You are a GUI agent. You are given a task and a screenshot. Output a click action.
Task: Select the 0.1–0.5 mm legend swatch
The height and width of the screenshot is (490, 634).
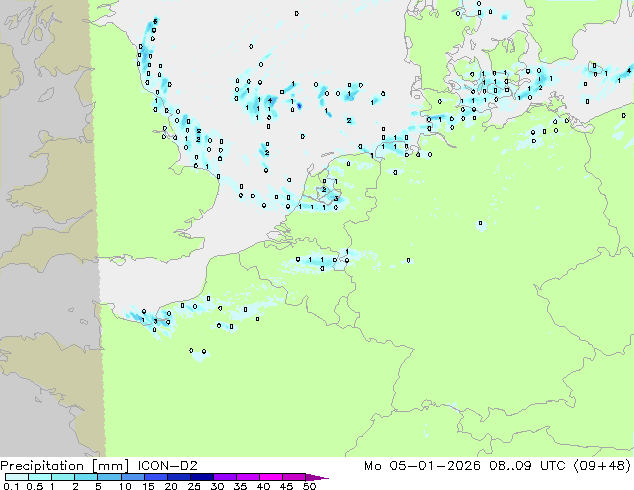click(x=17, y=477)
